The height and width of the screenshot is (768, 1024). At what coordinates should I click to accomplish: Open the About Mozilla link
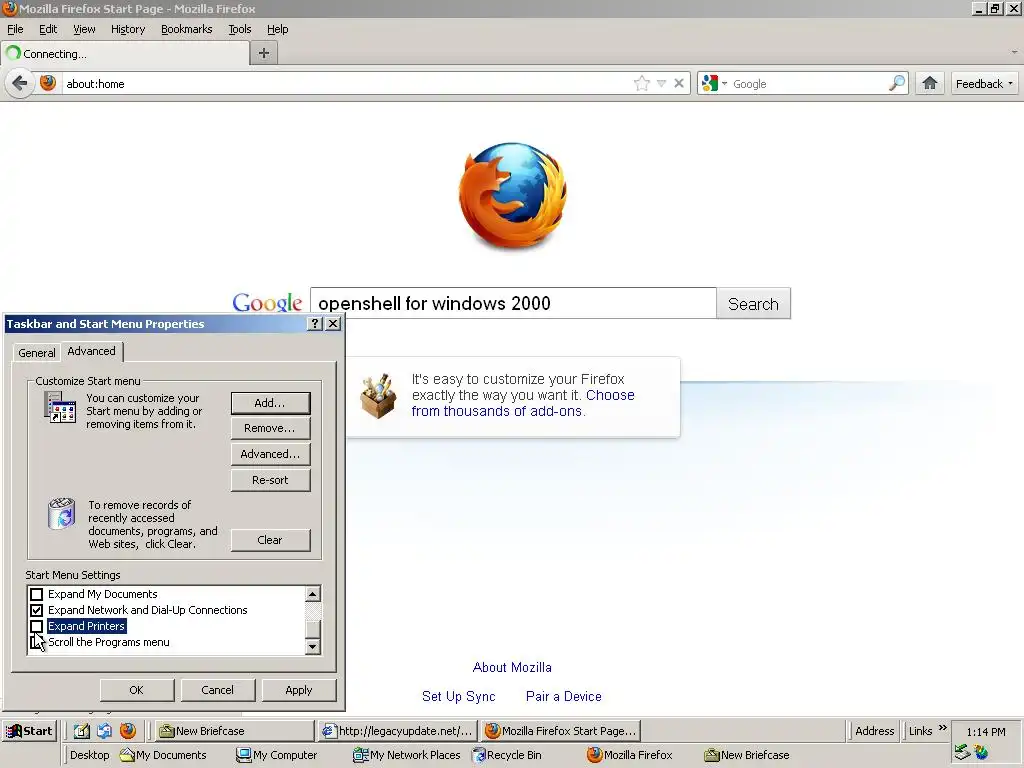coord(512,667)
